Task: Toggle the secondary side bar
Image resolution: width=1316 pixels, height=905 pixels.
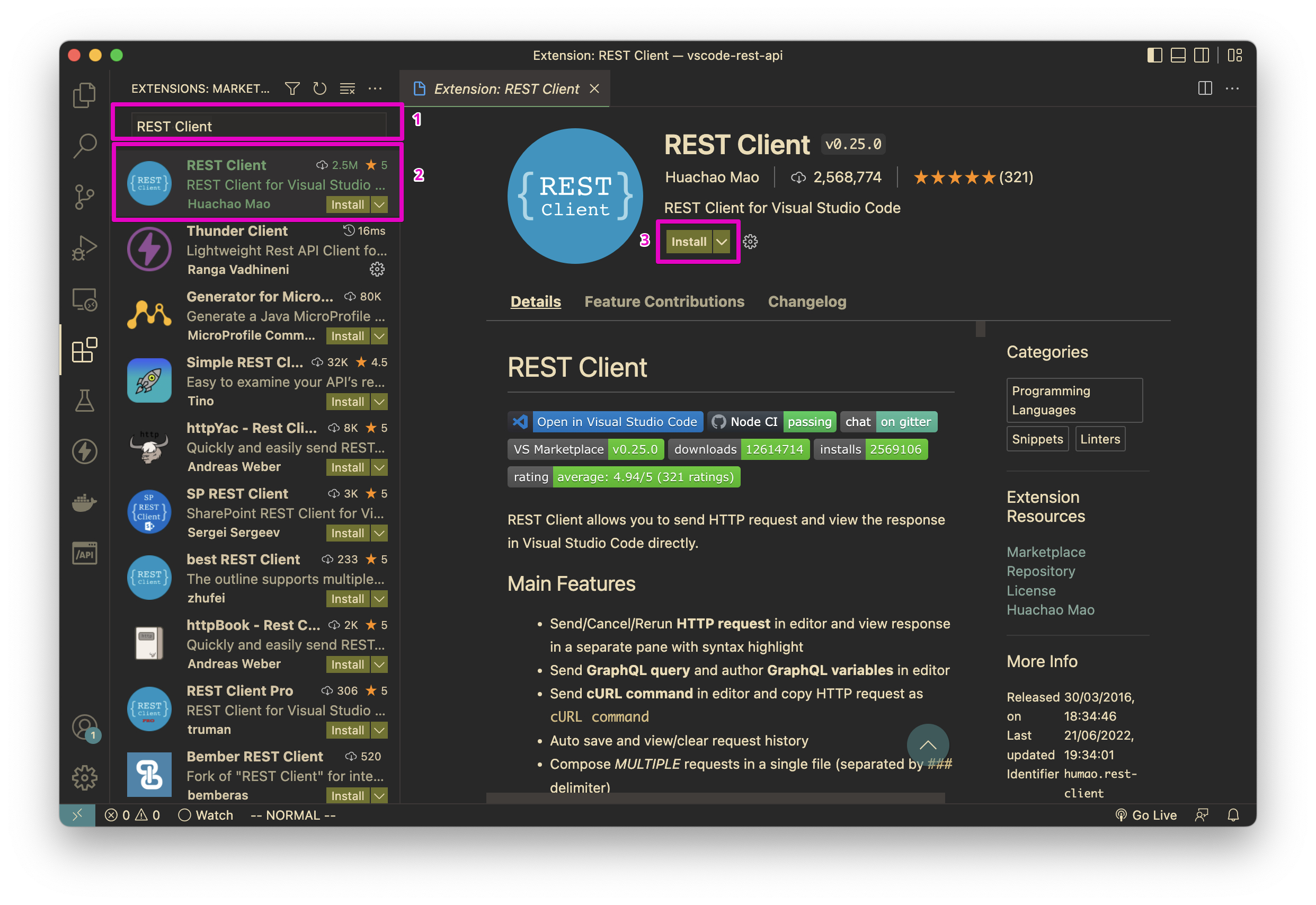Action: (1202, 55)
